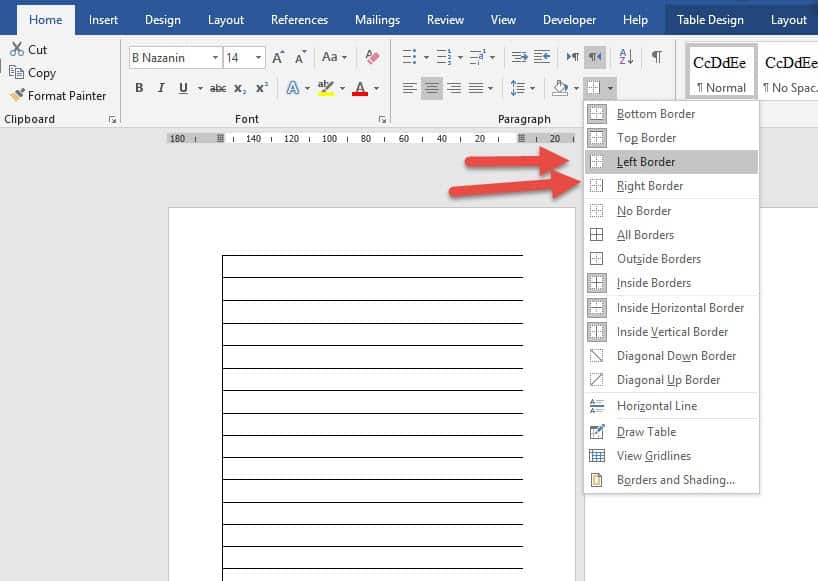The image size is (818, 581).
Task: Open the font size 14 dropdown
Action: tap(259, 58)
